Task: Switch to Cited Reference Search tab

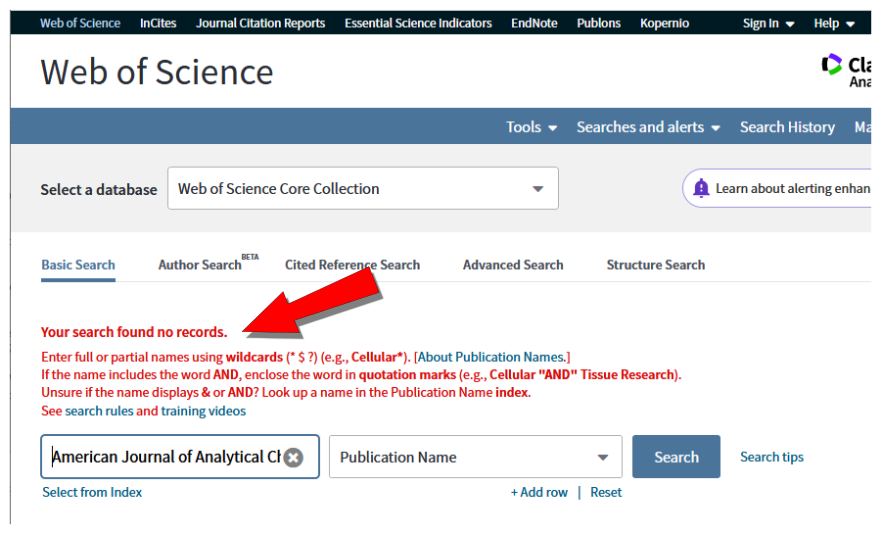Action: coord(352,265)
